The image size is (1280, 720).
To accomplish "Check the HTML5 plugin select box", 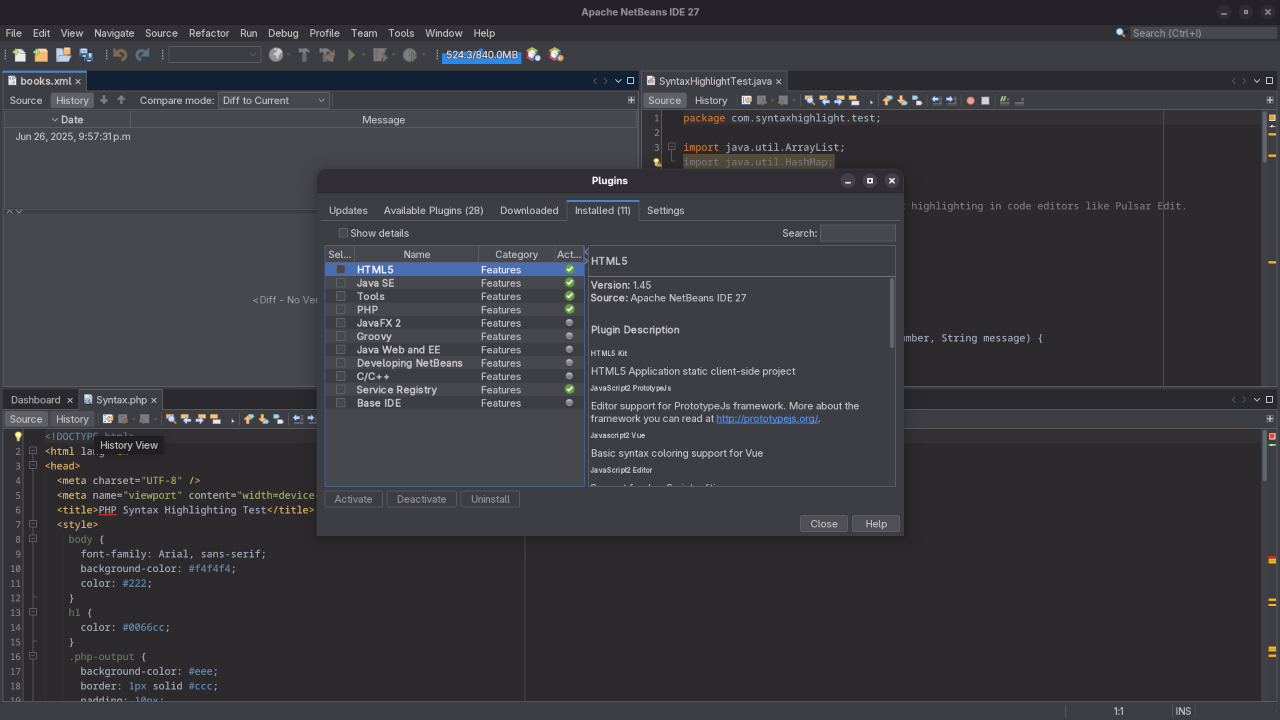I will pyautogui.click(x=341, y=270).
